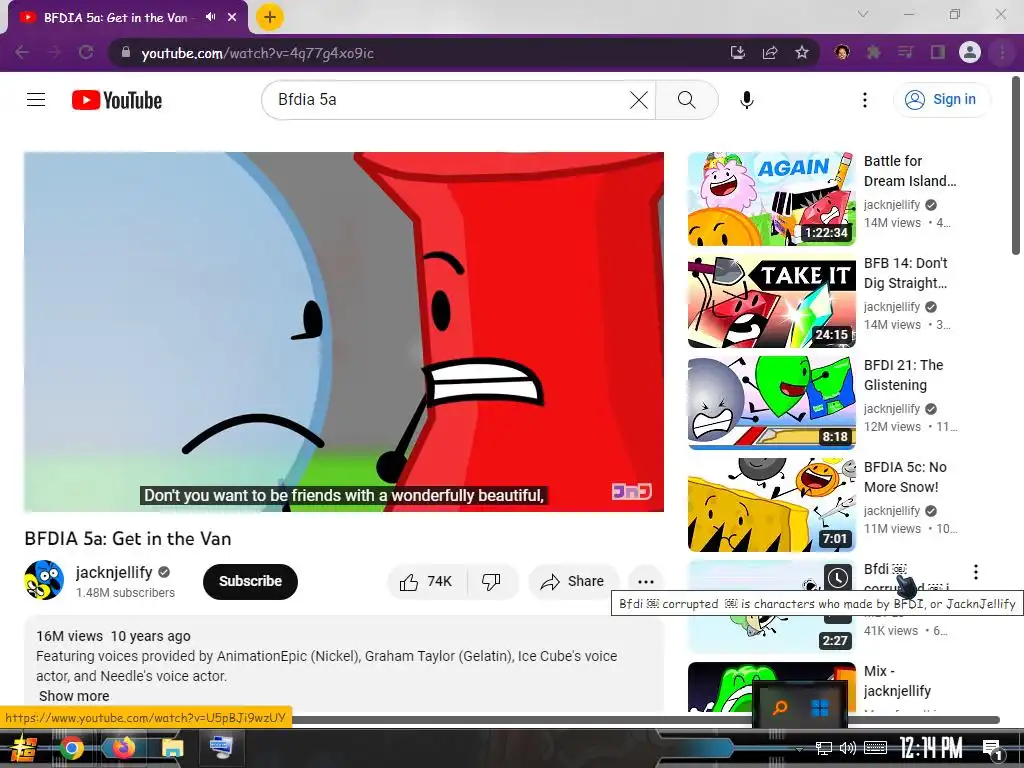Open Battle for Dream Island AGAIN thumbnail
This screenshot has width=1024, height=768.
coord(771,199)
